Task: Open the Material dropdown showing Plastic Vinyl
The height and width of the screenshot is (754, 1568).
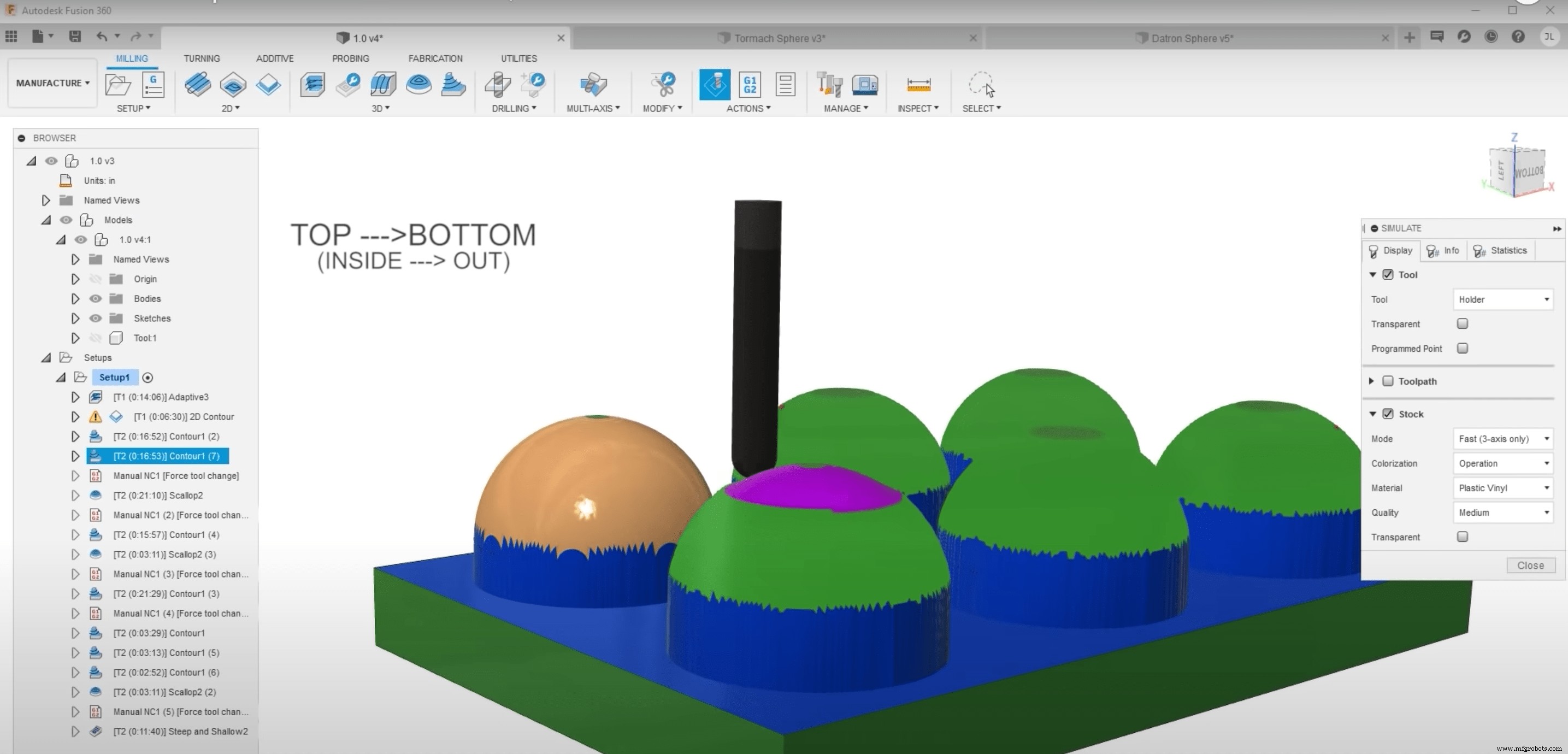Action: (x=1502, y=487)
